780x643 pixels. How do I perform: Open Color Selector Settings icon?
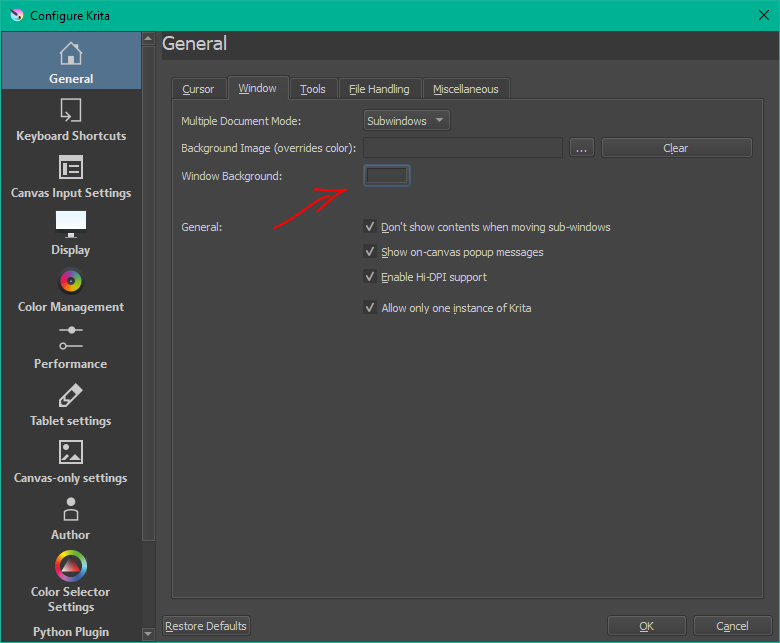coord(70,567)
